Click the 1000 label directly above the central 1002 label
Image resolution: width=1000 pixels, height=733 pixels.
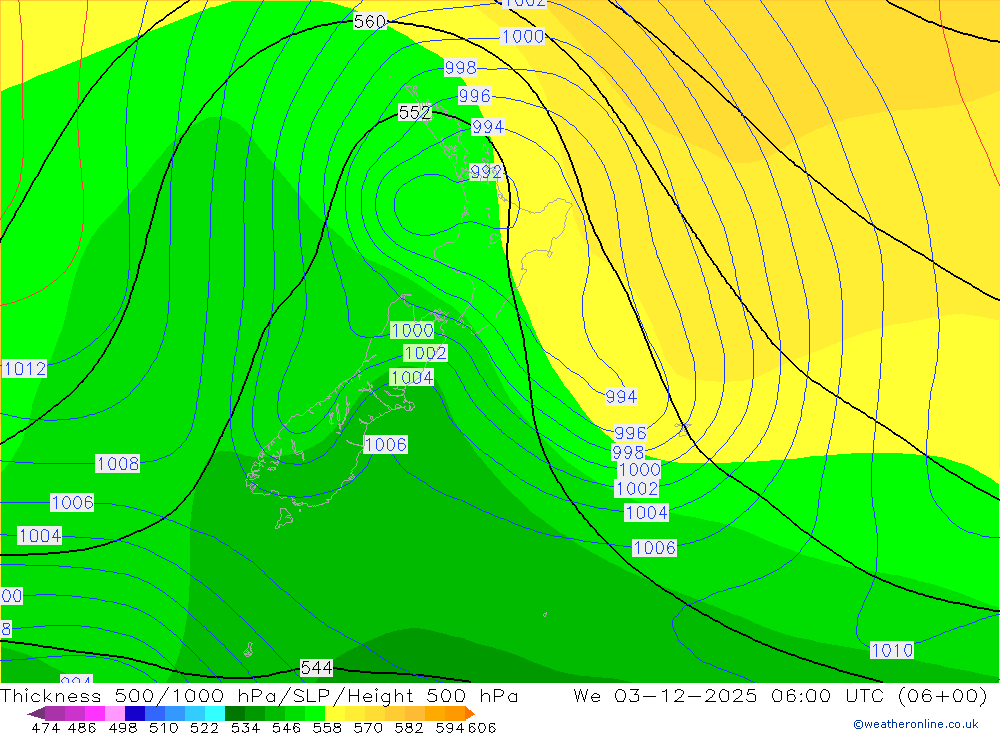(x=412, y=330)
